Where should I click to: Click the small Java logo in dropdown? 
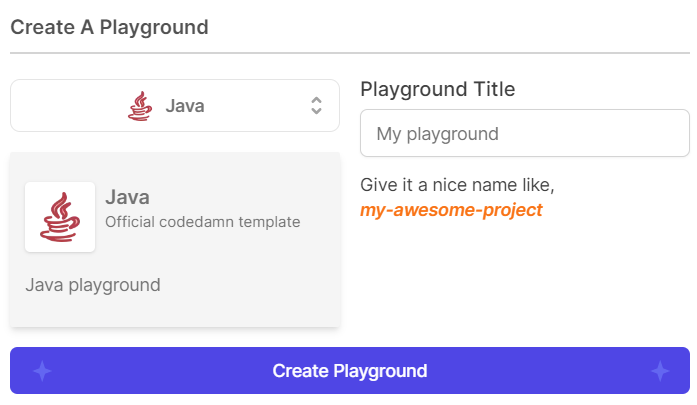pos(140,106)
